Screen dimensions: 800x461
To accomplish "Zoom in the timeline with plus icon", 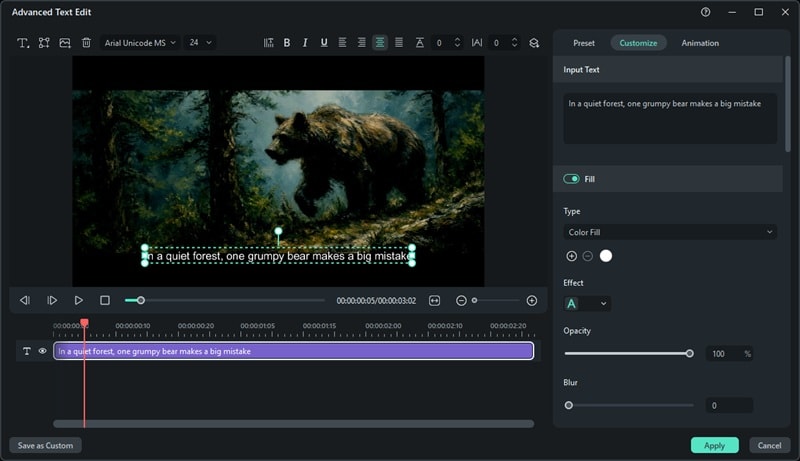I will tap(532, 300).
